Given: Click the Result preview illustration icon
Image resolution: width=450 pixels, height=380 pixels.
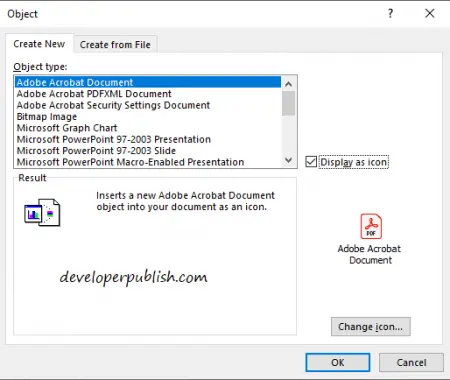Looking at the screenshot, I should [42, 212].
